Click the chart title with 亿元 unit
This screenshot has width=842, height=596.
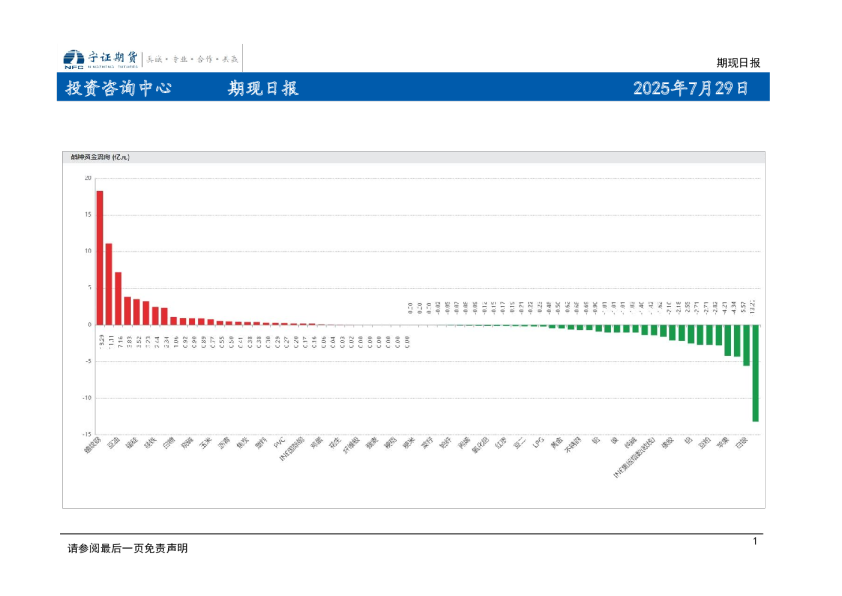coord(99,157)
